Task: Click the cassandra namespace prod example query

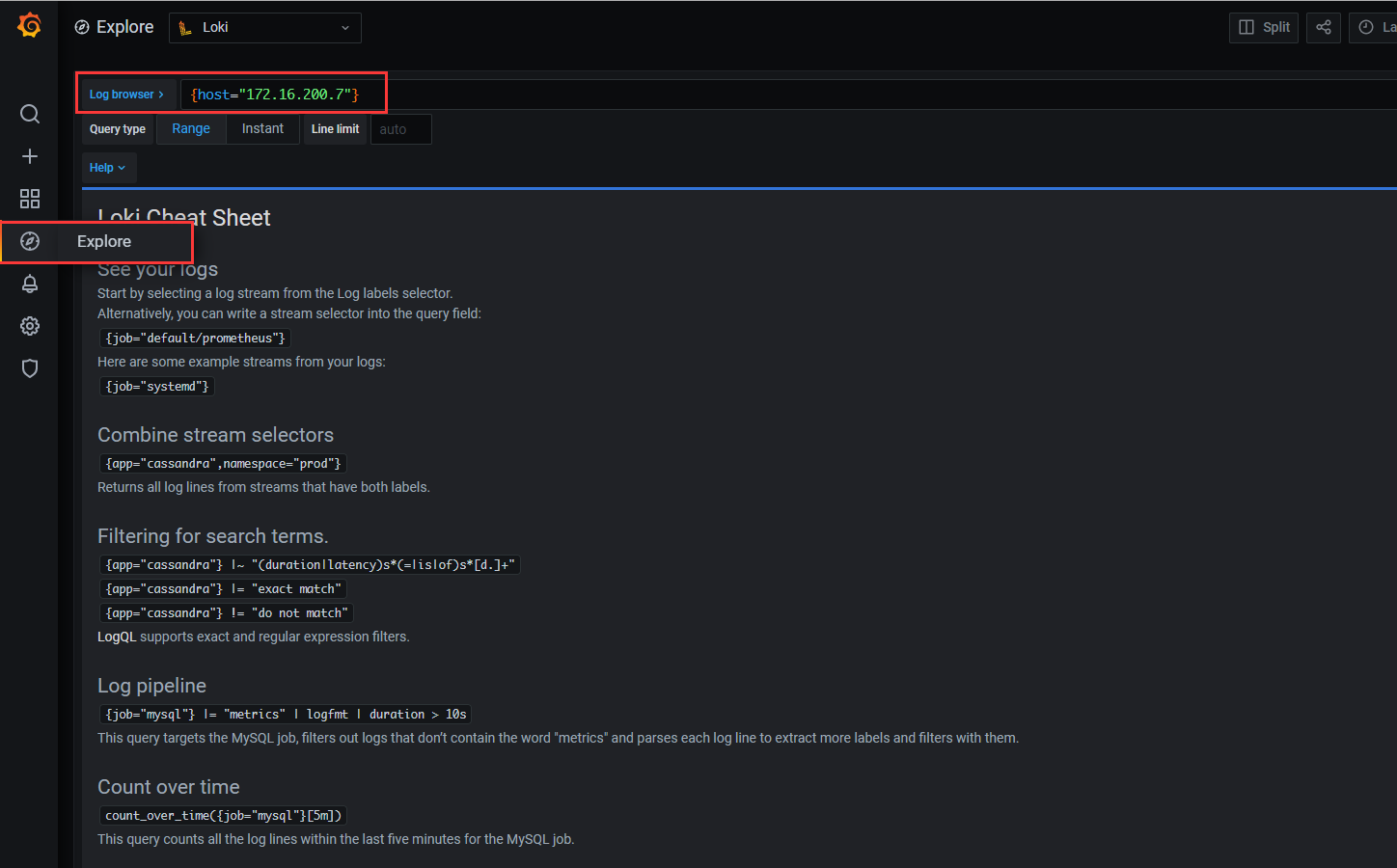Action: point(223,464)
